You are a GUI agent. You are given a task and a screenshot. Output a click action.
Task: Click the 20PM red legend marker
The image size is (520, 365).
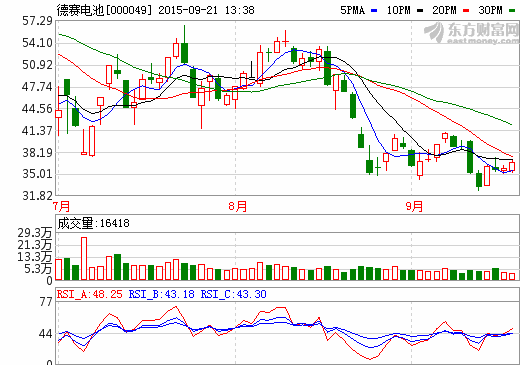[x=466, y=11]
